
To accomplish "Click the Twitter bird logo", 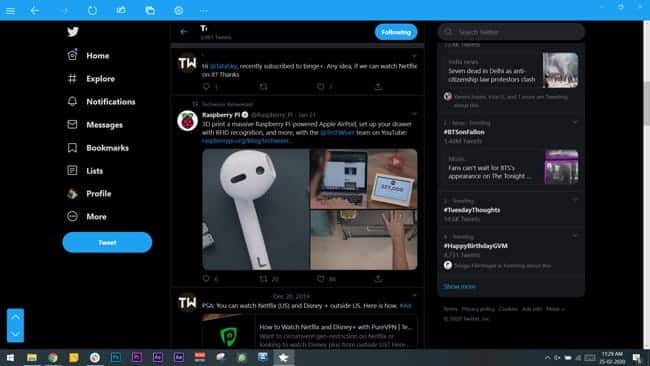I will pos(73,32).
